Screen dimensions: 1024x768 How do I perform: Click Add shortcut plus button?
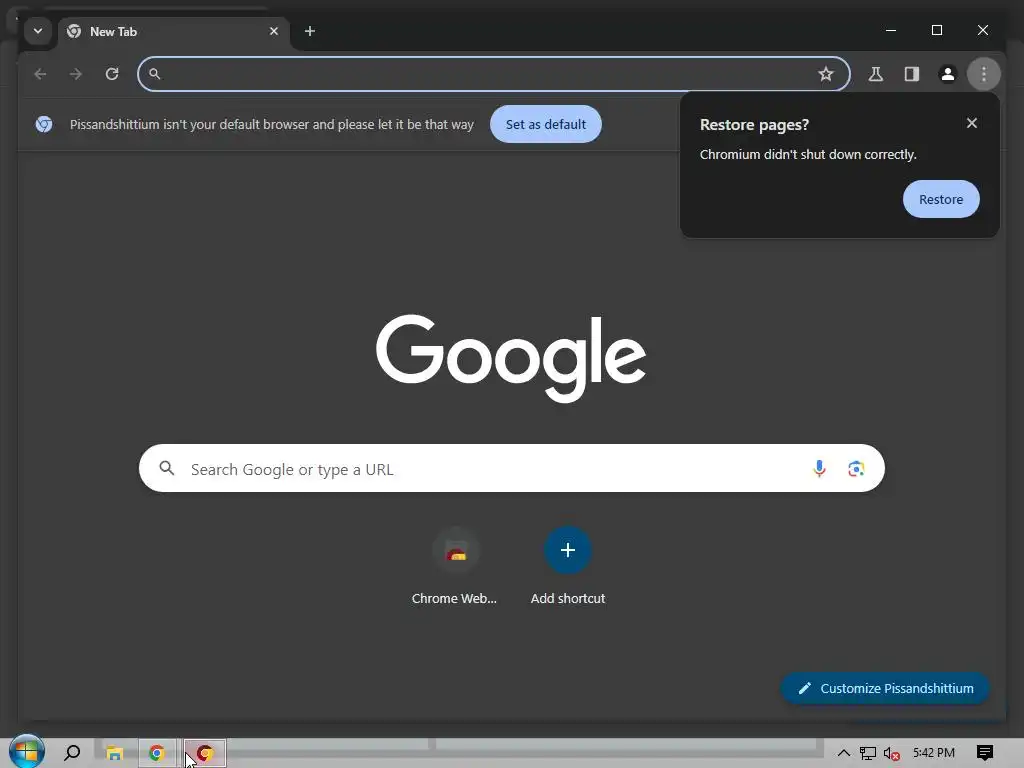coord(568,550)
